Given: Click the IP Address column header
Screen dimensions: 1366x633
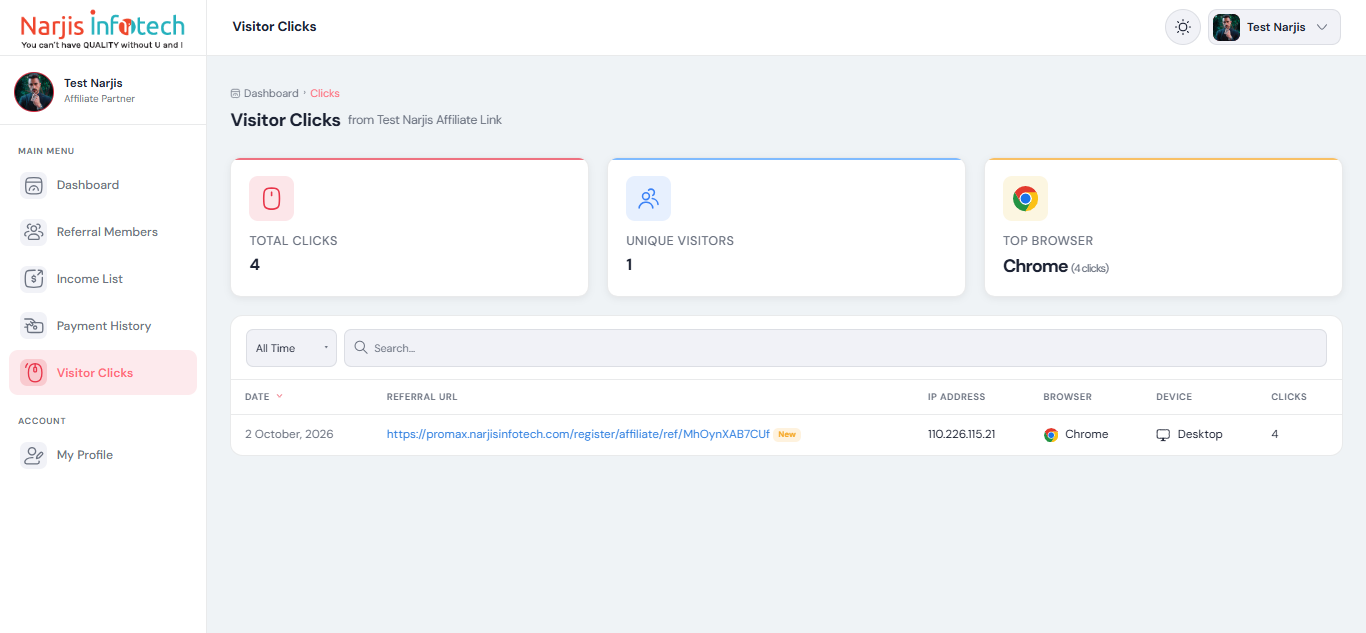Looking at the screenshot, I should tap(956, 397).
